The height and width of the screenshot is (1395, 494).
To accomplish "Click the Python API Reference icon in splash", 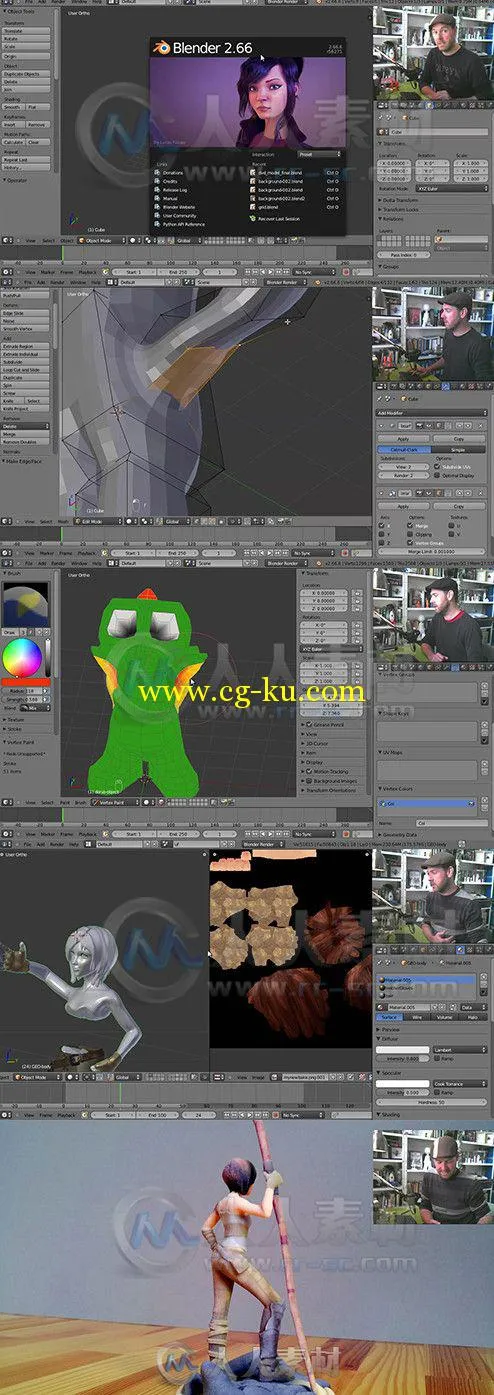I will (x=158, y=224).
